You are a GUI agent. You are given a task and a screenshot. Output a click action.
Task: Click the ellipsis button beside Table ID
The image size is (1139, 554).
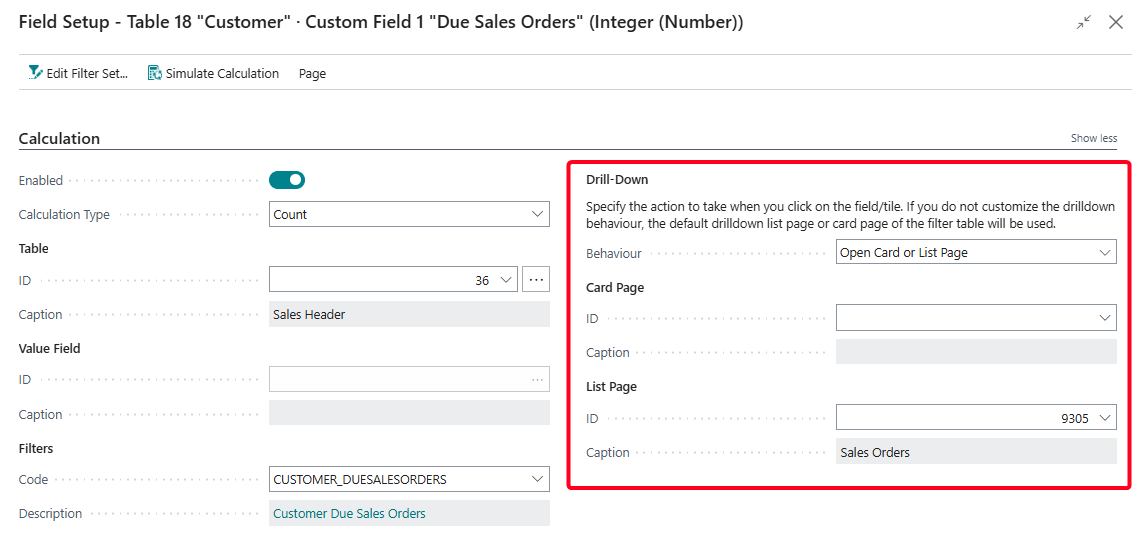point(536,280)
